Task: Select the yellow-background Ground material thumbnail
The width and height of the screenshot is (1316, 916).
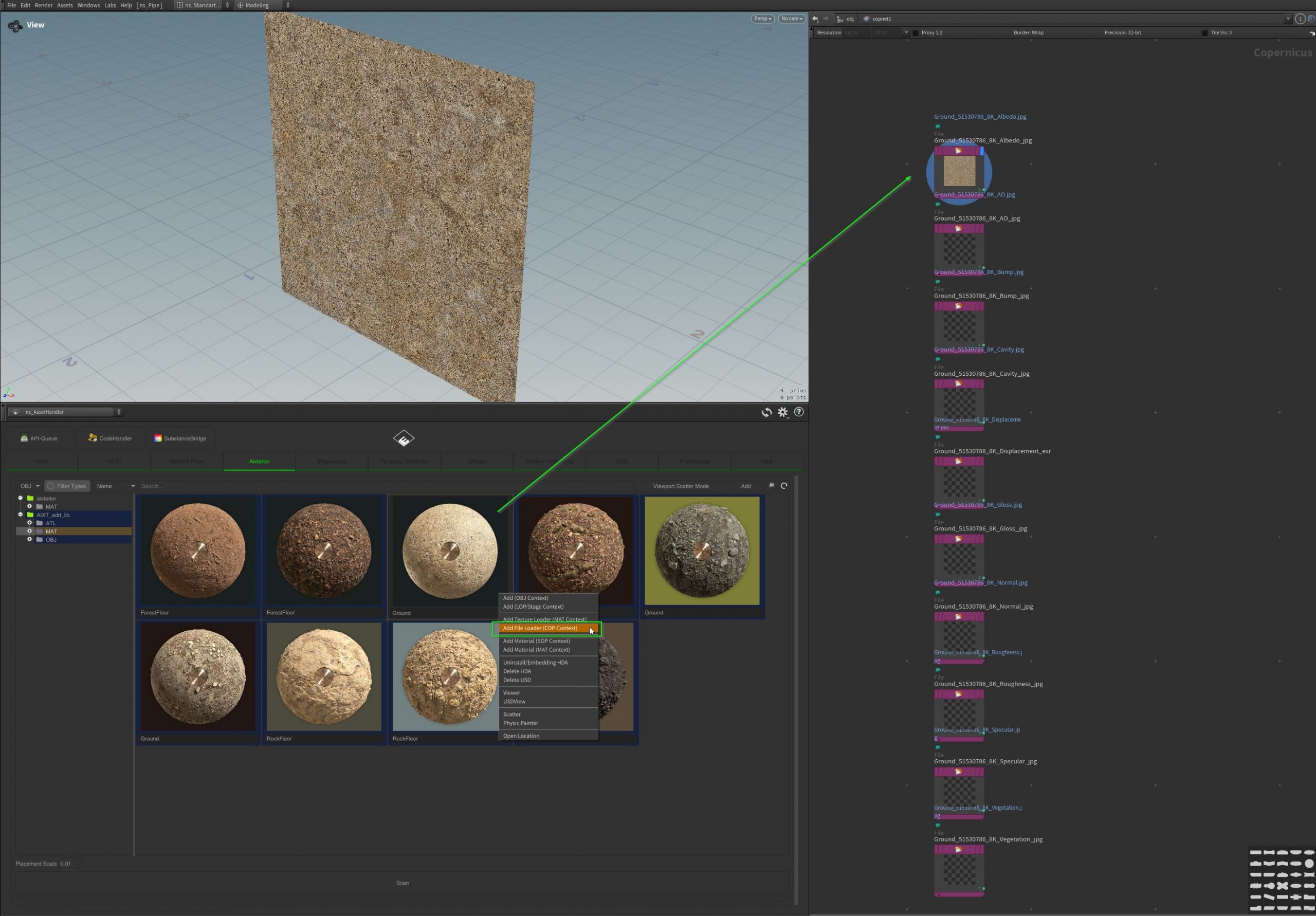Action: coord(702,551)
